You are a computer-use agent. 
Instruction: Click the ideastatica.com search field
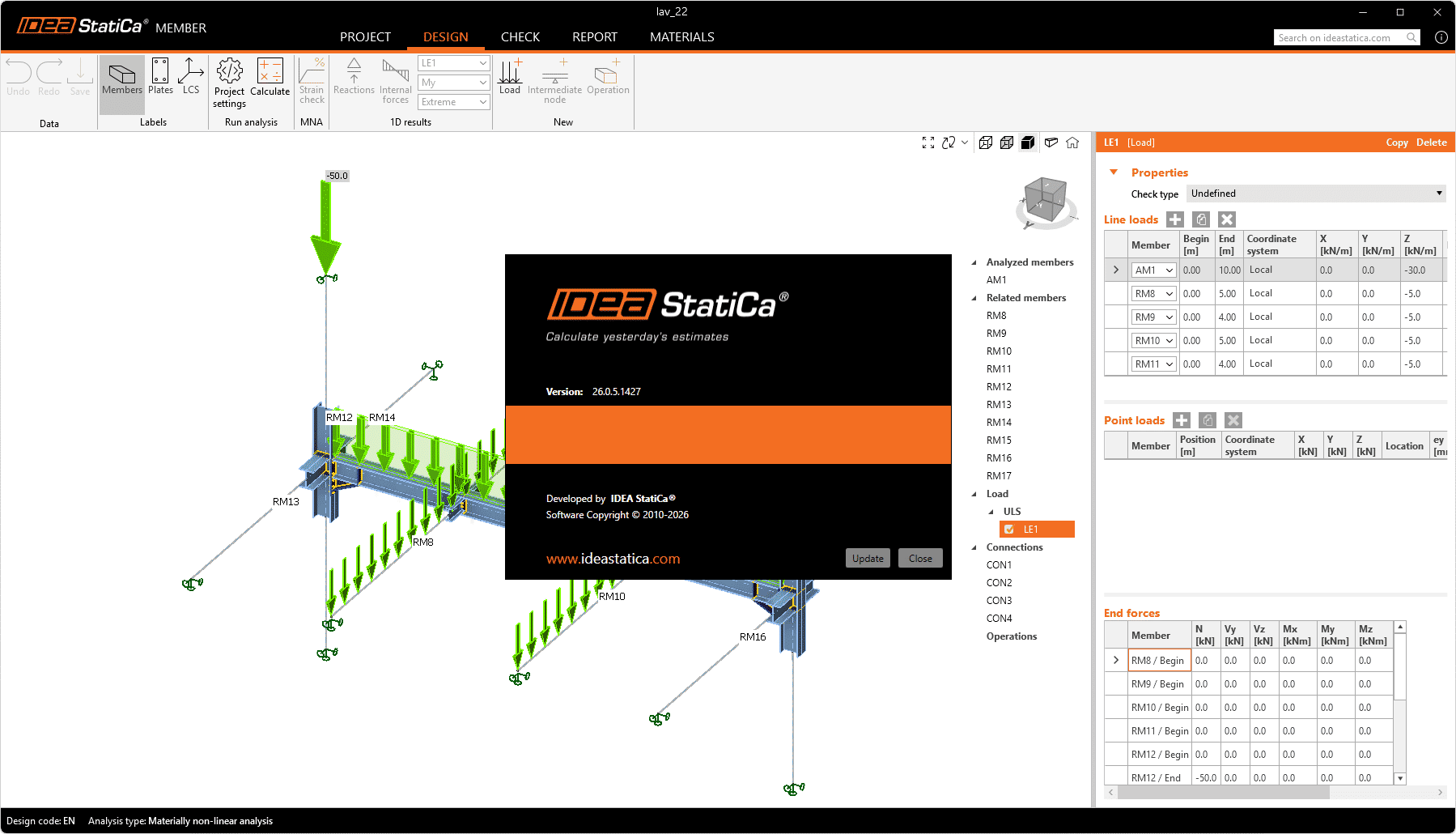click(x=1347, y=37)
